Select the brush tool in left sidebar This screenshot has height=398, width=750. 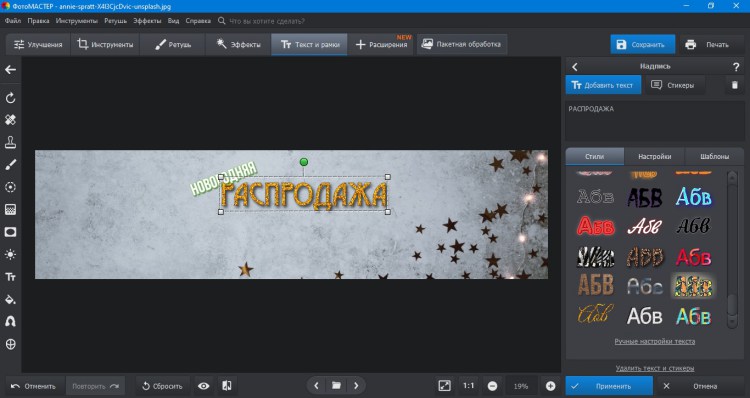[x=10, y=165]
